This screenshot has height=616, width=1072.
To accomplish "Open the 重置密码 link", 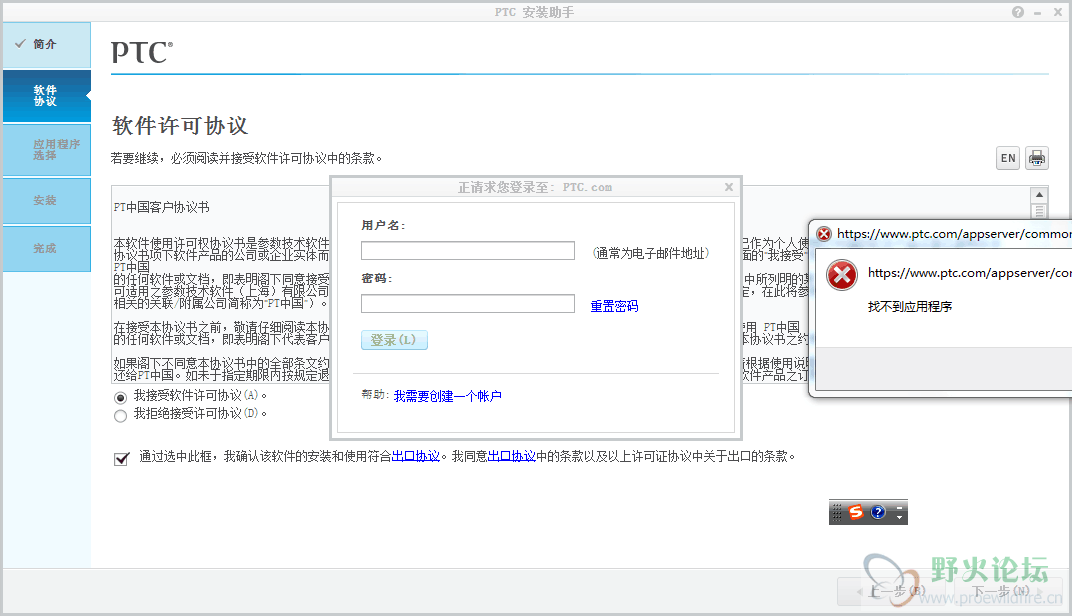I will [x=614, y=306].
